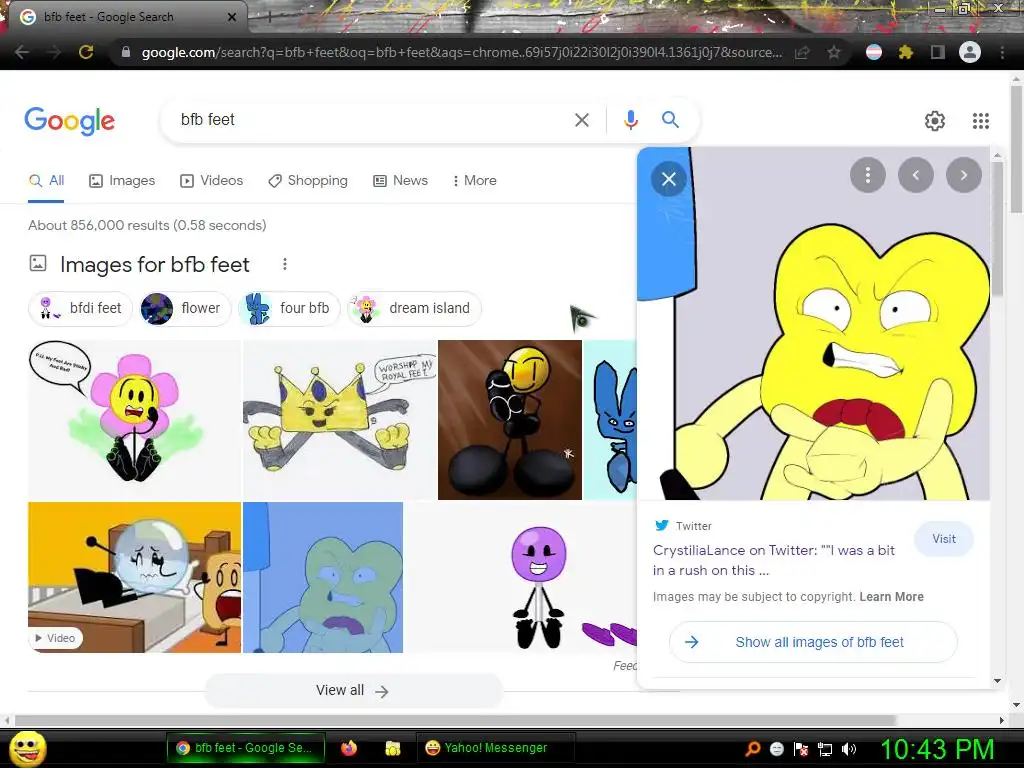Close the image preview panel
This screenshot has height=768, width=1024.
(669, 179)
